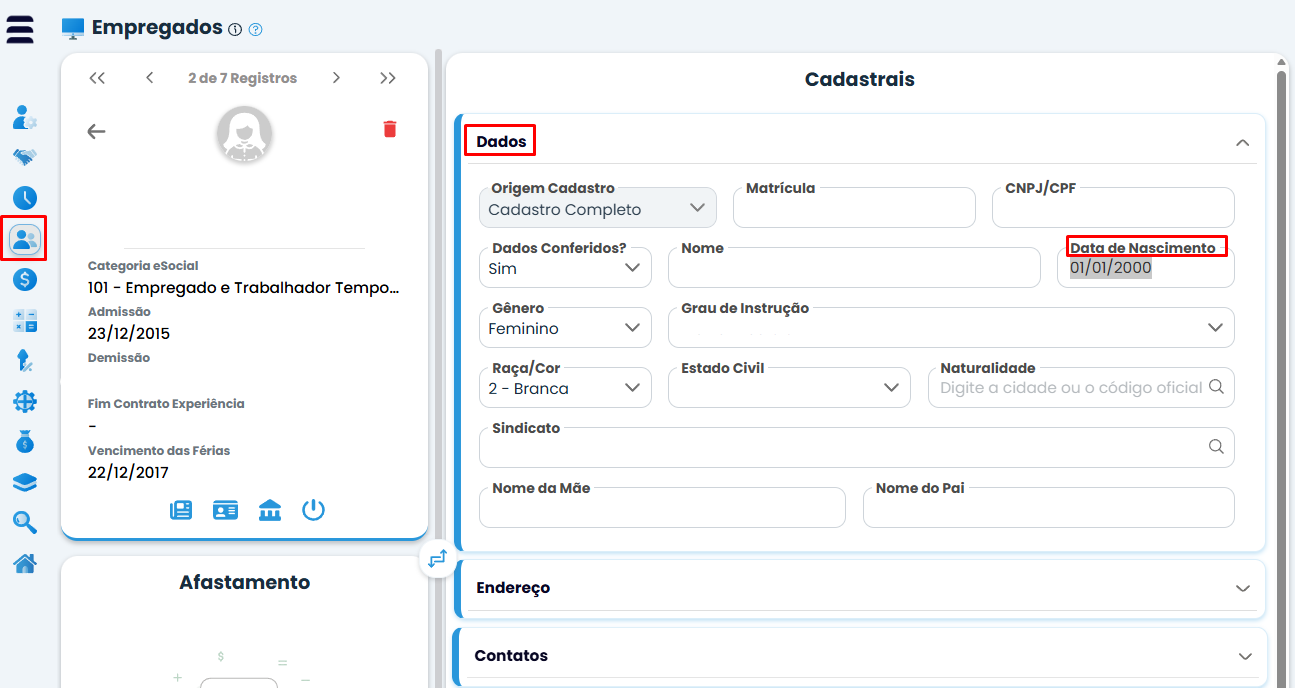Viewport: 1295px width, 688px height.
Task: Click the '2 de 7 Registros' text
Action: click(x=242, y=78)
